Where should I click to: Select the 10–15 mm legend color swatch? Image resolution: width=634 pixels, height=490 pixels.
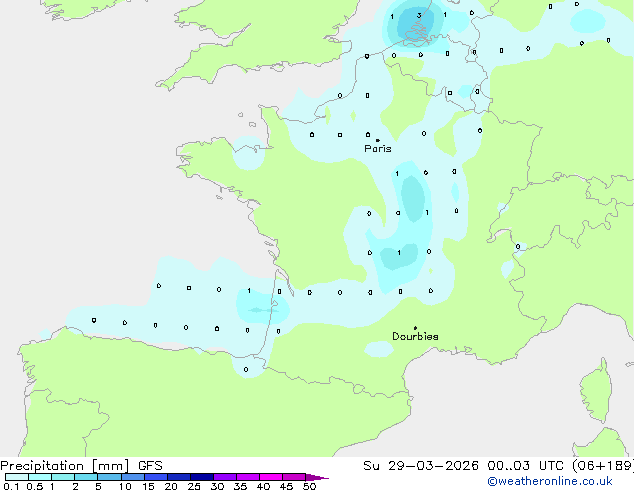click(x=133, y=477)
